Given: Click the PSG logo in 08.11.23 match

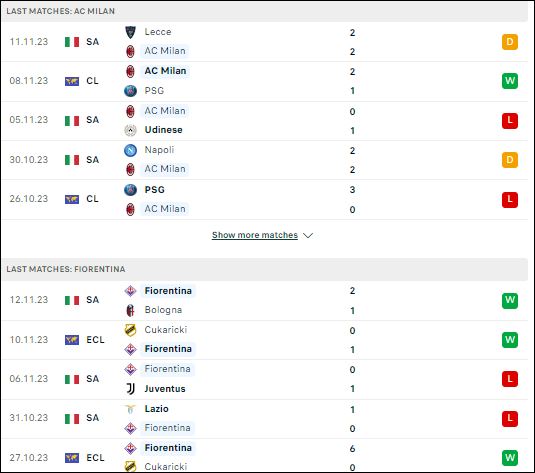Looking at the screenshot, I should 130,91.
